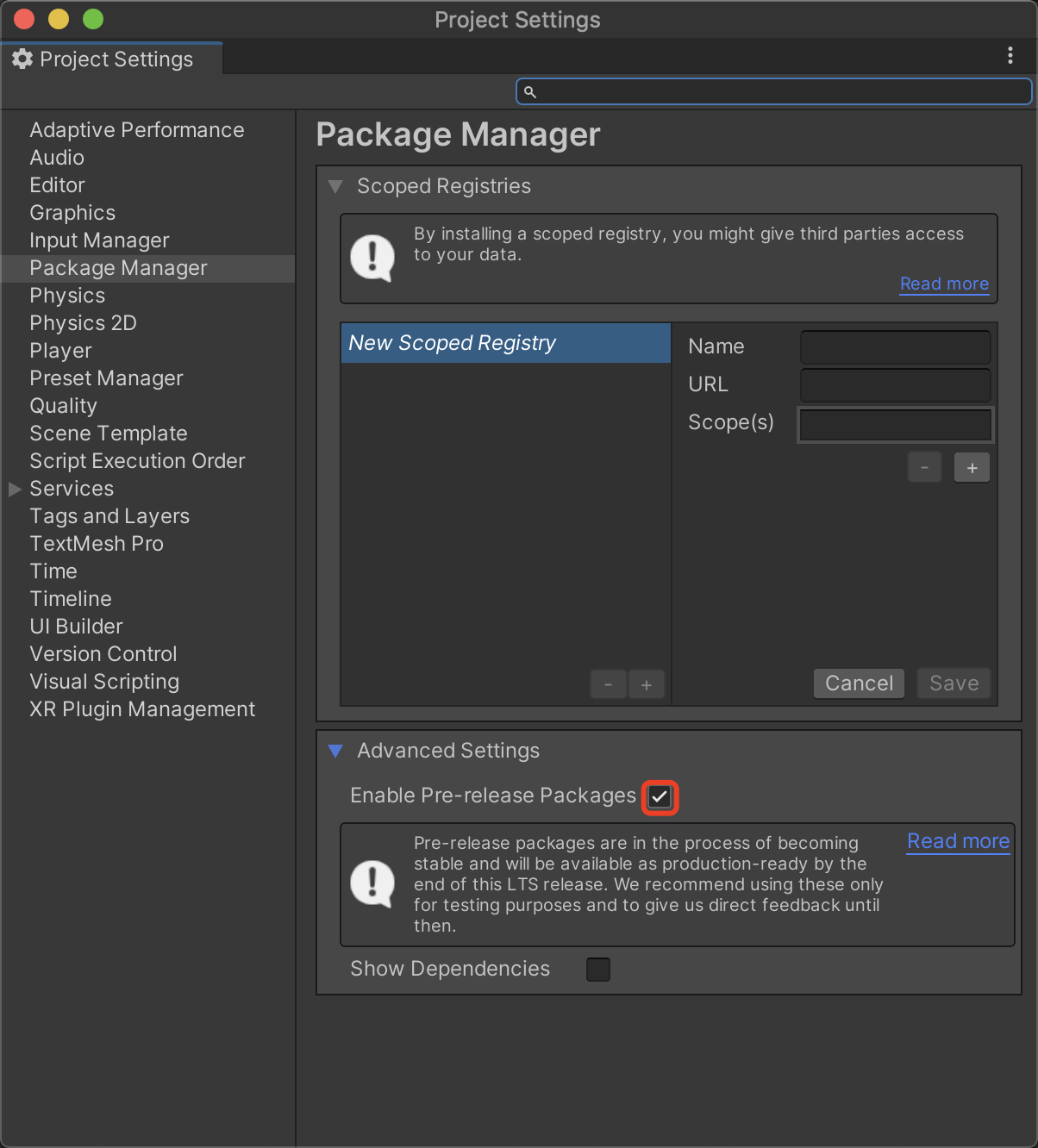Image resolution: width=1038 pixels, height=1148 pixels.
Task: Select XR Plugin Management in the sidebar
Action: click(x=142, y=709)
